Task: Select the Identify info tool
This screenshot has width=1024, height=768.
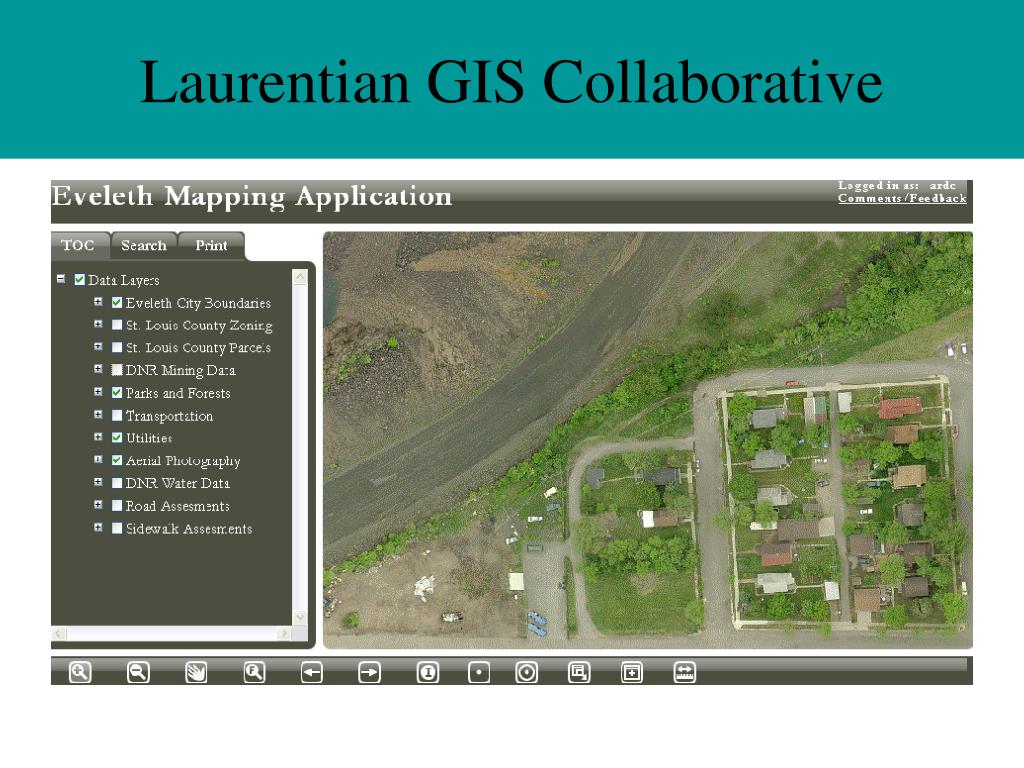Action: pyautogui.click(x=428, y=672)
